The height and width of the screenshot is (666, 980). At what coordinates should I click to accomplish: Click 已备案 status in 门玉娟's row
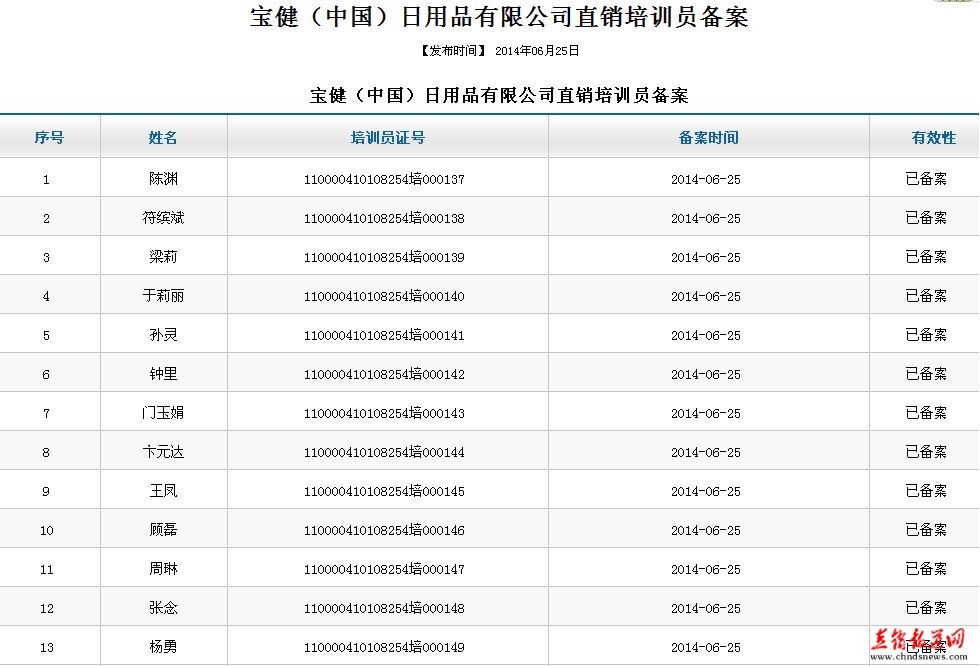[926, 412]
